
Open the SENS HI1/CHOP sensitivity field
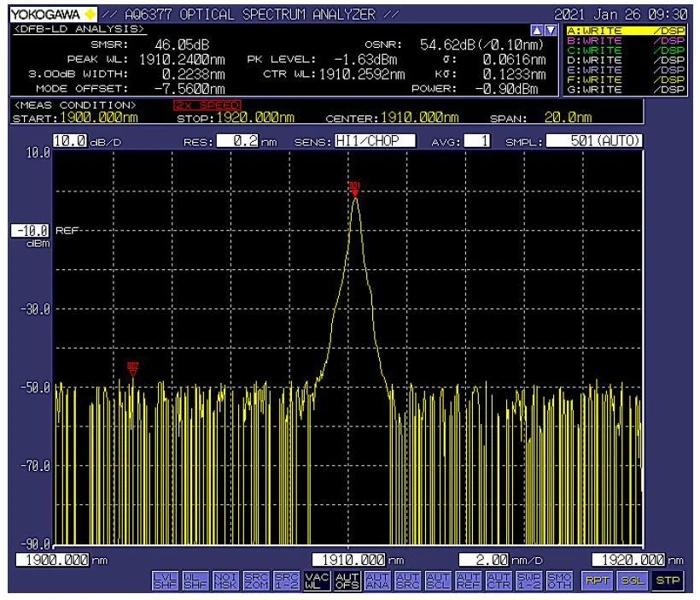click(x=374, y=141)
